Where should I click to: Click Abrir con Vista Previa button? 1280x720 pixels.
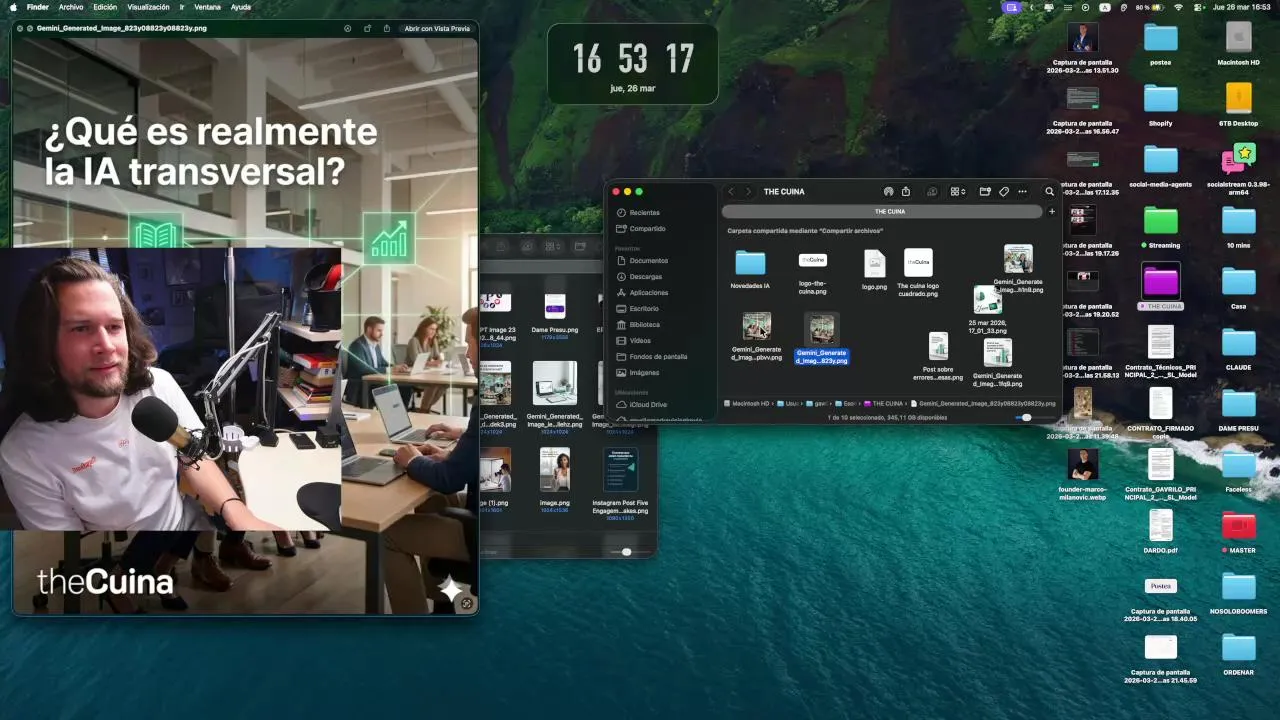[437, 29]
